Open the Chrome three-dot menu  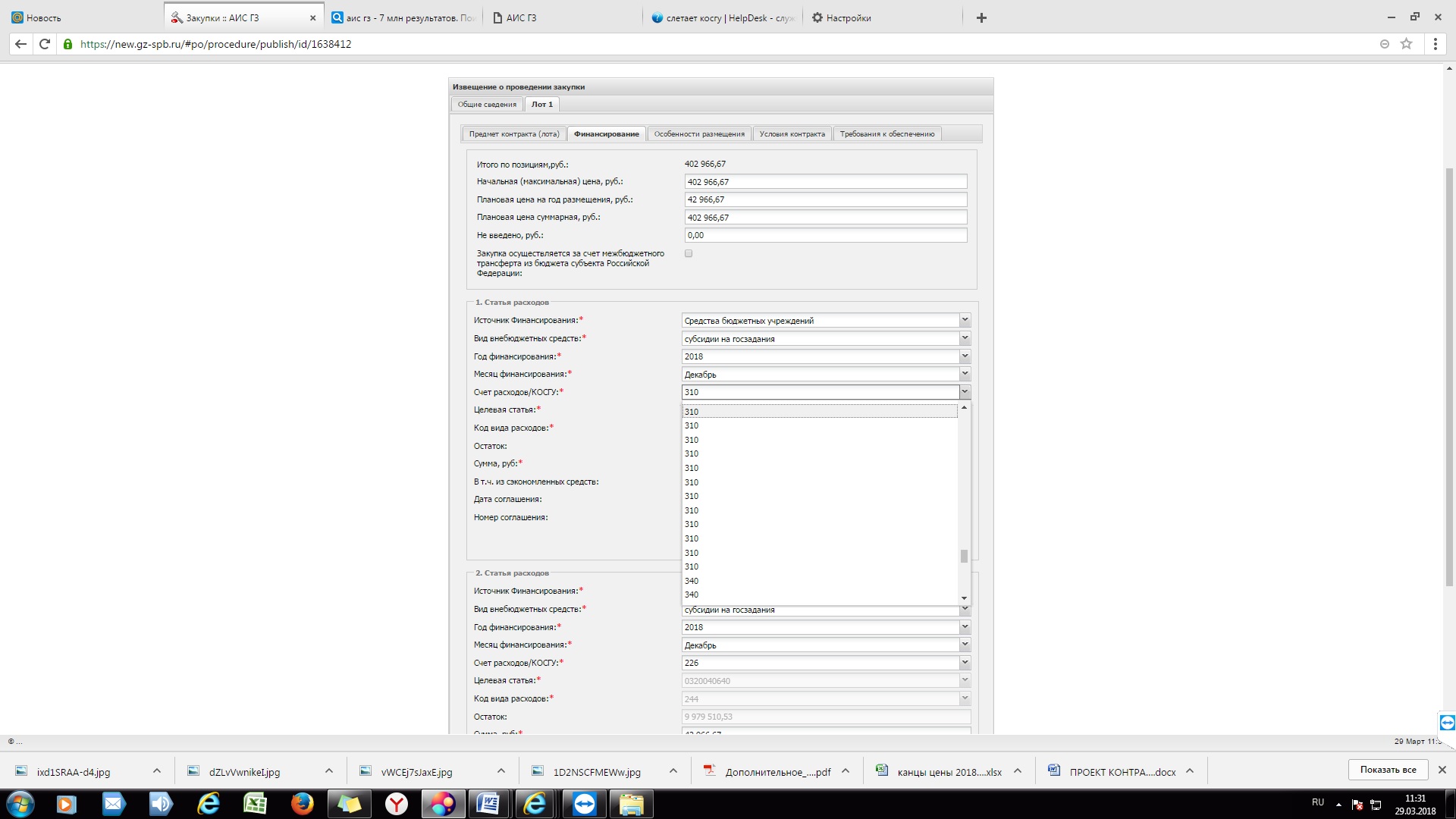coord(1435,44)
